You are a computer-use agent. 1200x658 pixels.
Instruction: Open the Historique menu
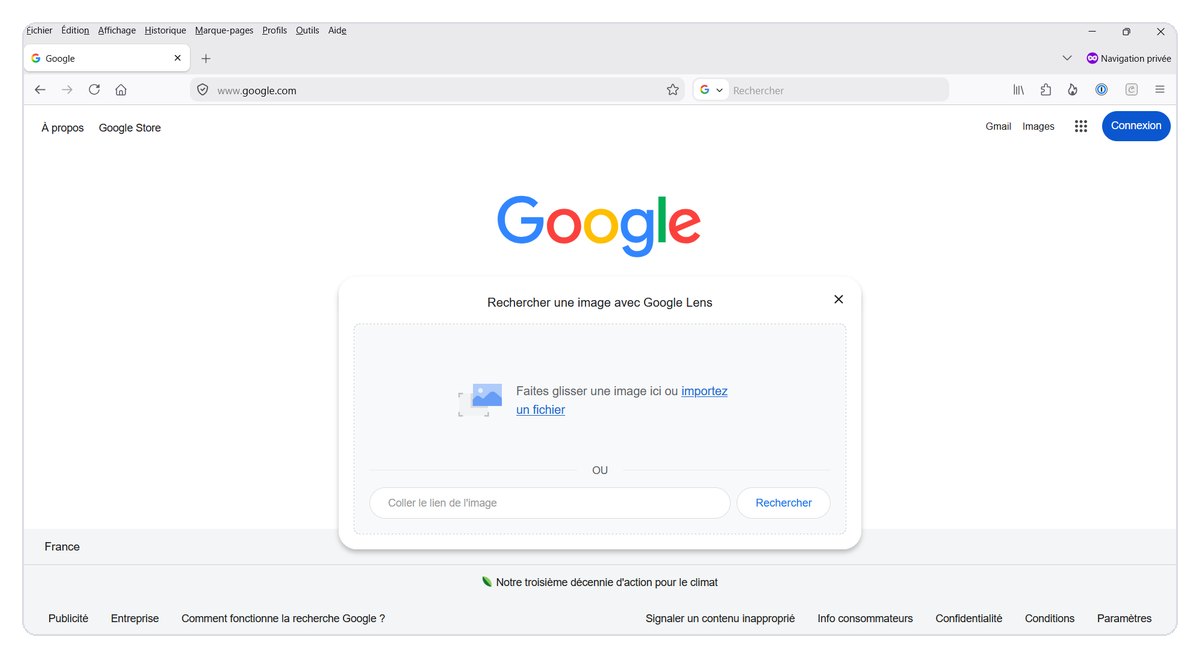(165, 30)
